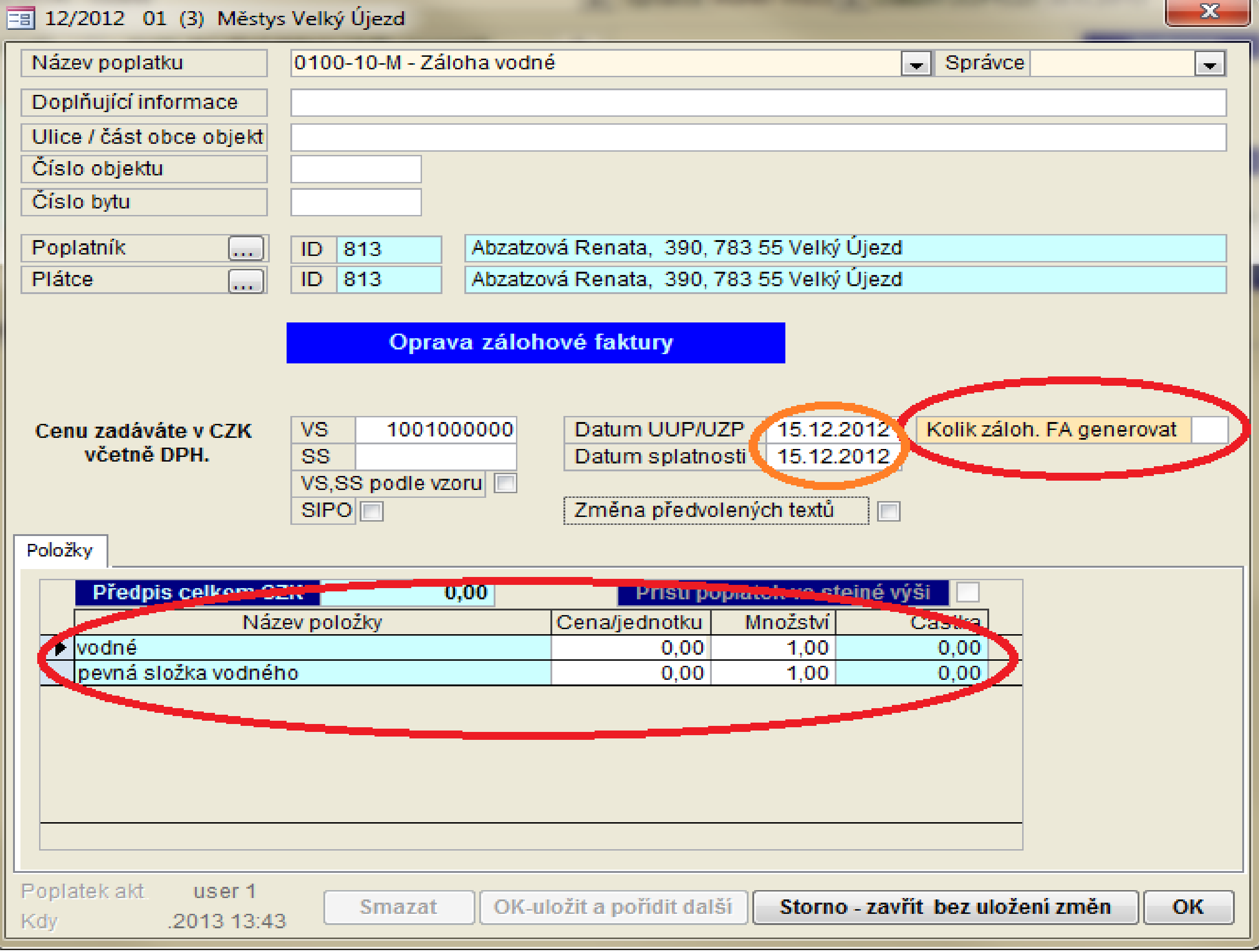Viewport: 1259px width, 952px height.
Task: Click the Oprava zálohové faktury banner
Action: click(536, 343)
